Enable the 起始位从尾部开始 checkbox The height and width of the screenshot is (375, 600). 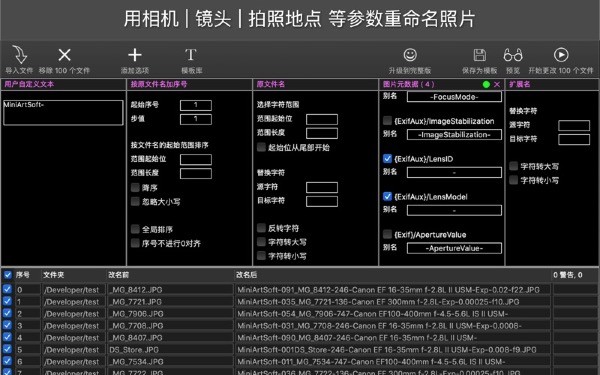point(261,147)
